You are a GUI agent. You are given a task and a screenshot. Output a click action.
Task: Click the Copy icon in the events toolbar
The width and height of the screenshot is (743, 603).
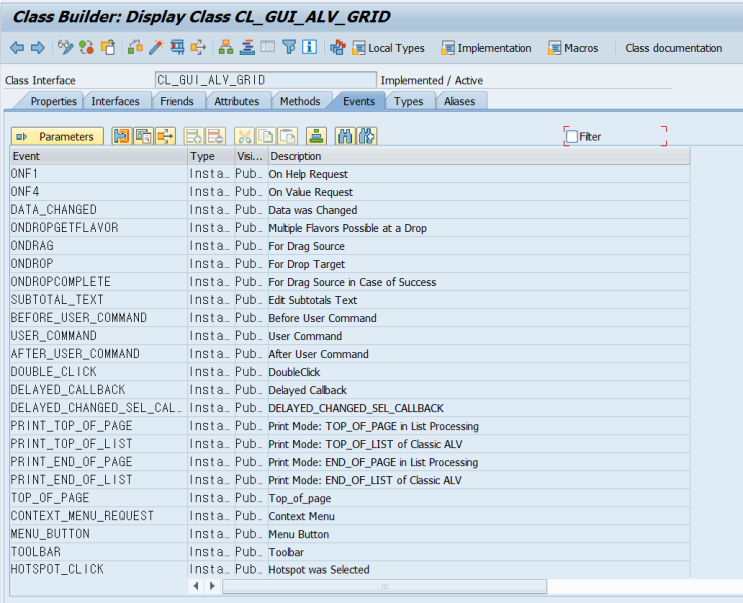[266, 136]
